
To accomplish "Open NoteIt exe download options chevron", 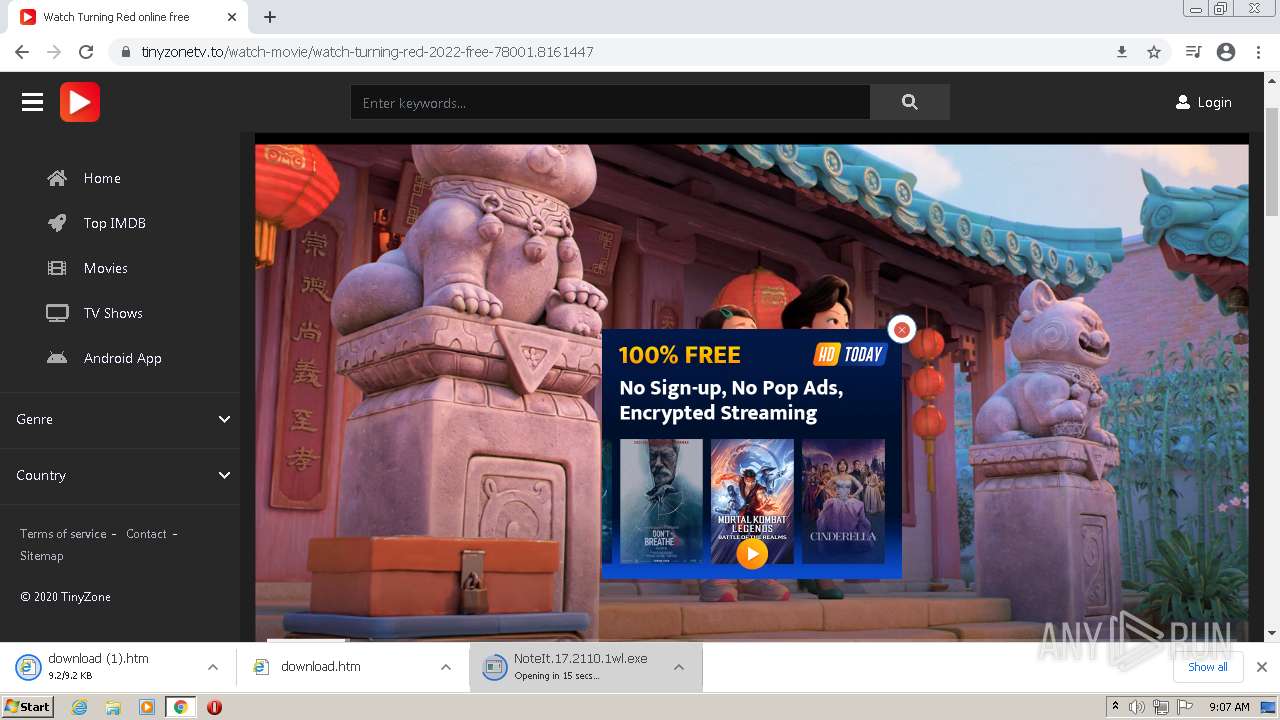I will [x=679, y=667].
